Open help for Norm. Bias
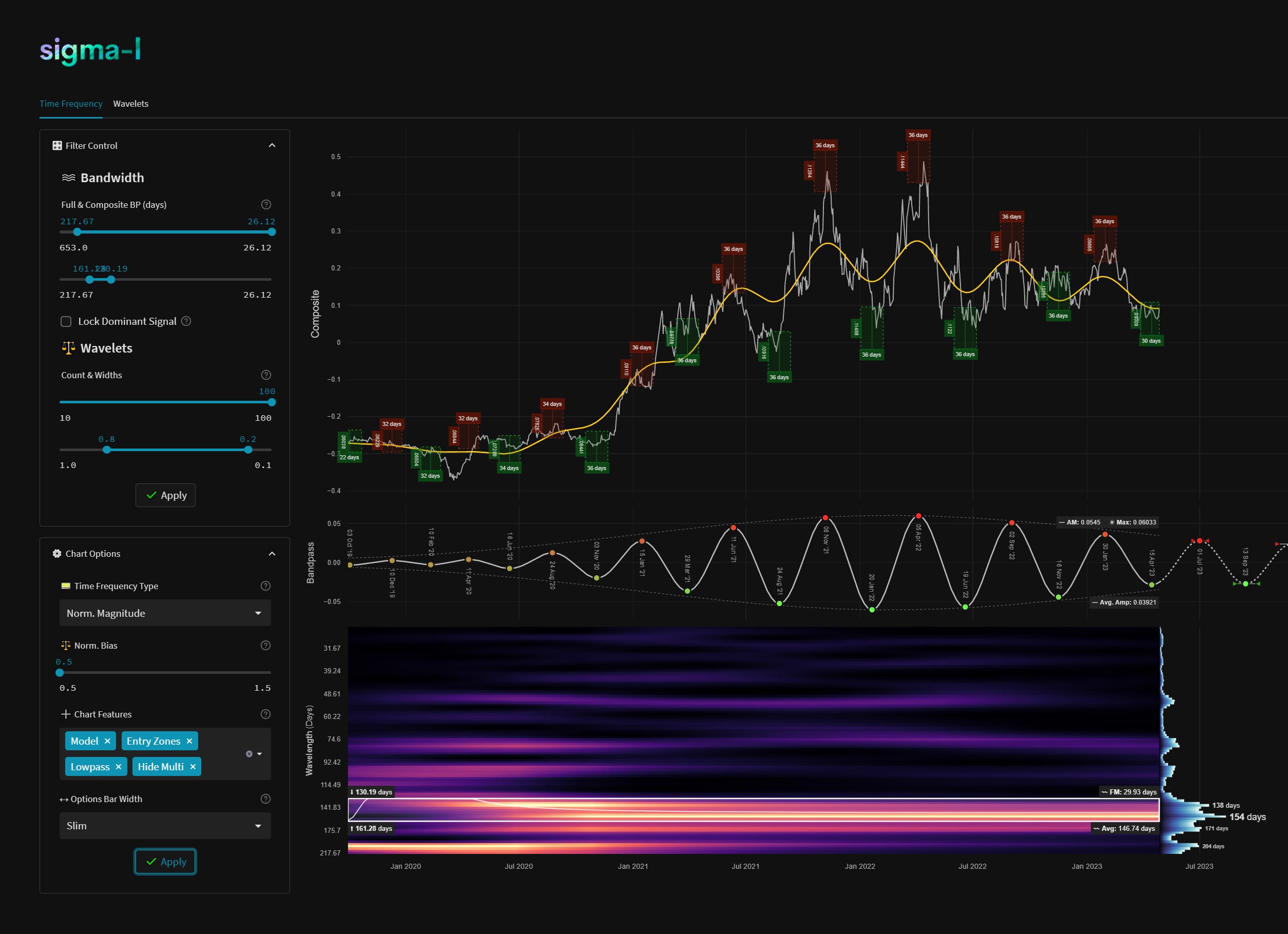This screenshot has height=934, width=1288. (265, 646)
